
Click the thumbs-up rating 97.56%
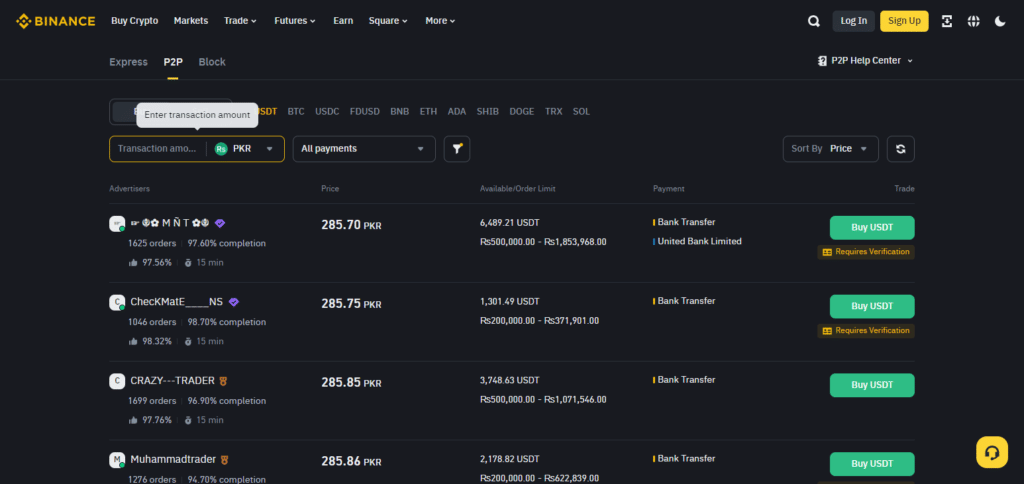coord(150,263)
